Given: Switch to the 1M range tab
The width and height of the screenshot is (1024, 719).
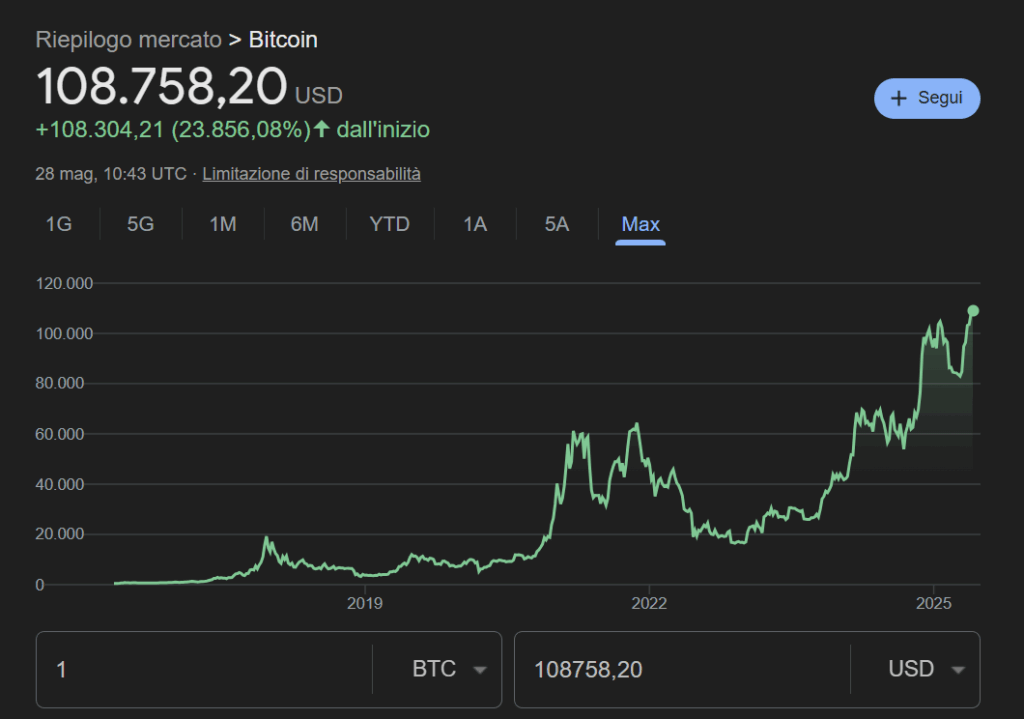Looking at the screenshot, I should [223, 224].
